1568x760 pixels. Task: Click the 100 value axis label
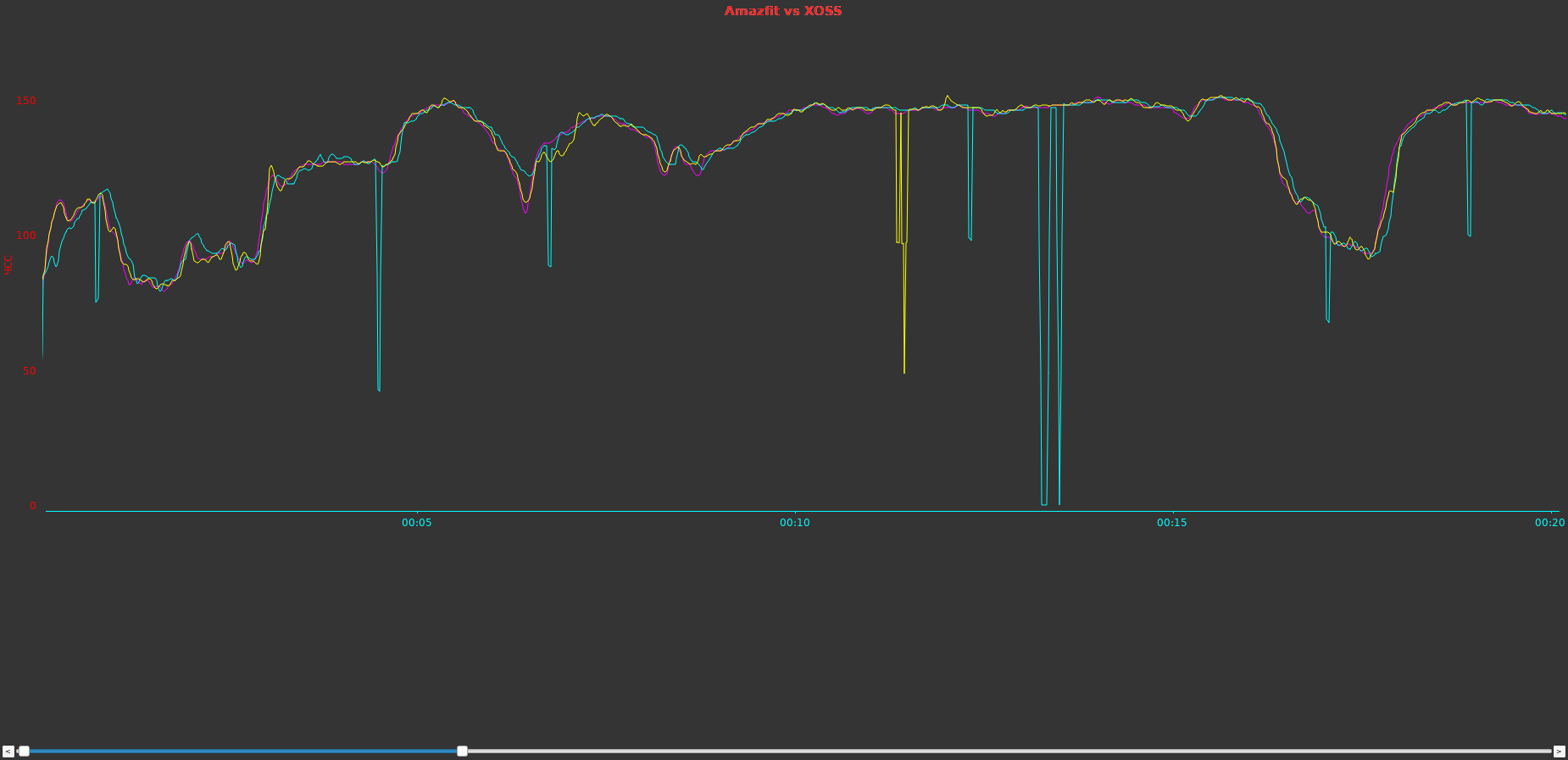26,236
